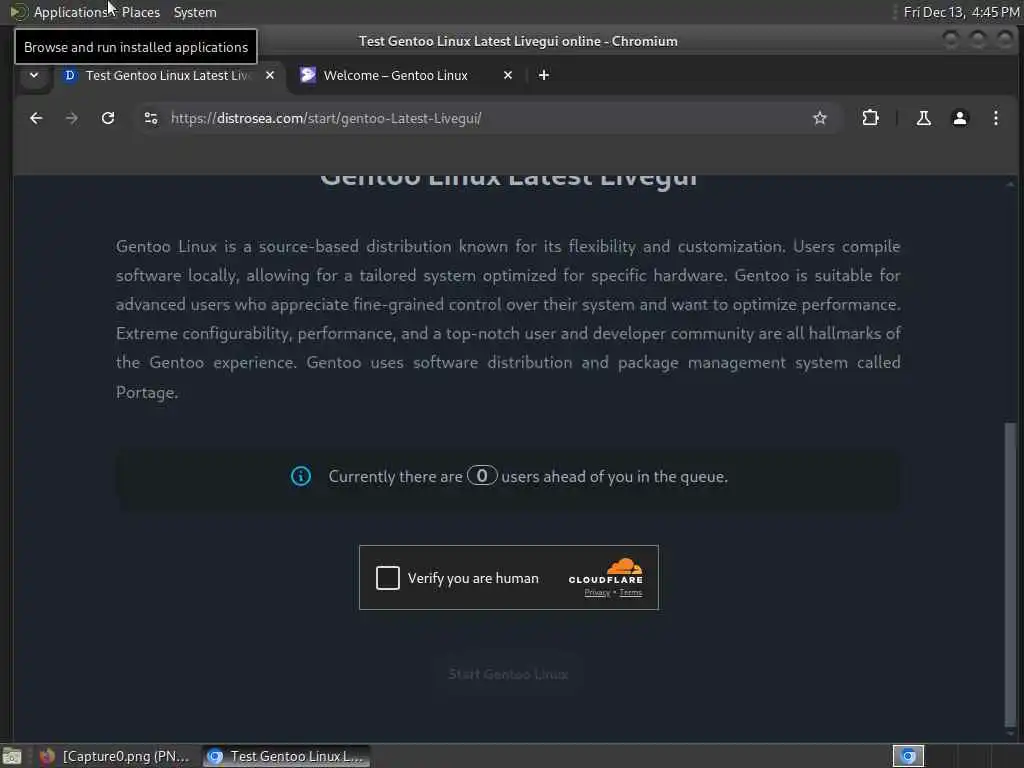Open the Places menu
The height and width of the screenshot is (768, 1024).
pyautogui.click(x=141, y=12)
